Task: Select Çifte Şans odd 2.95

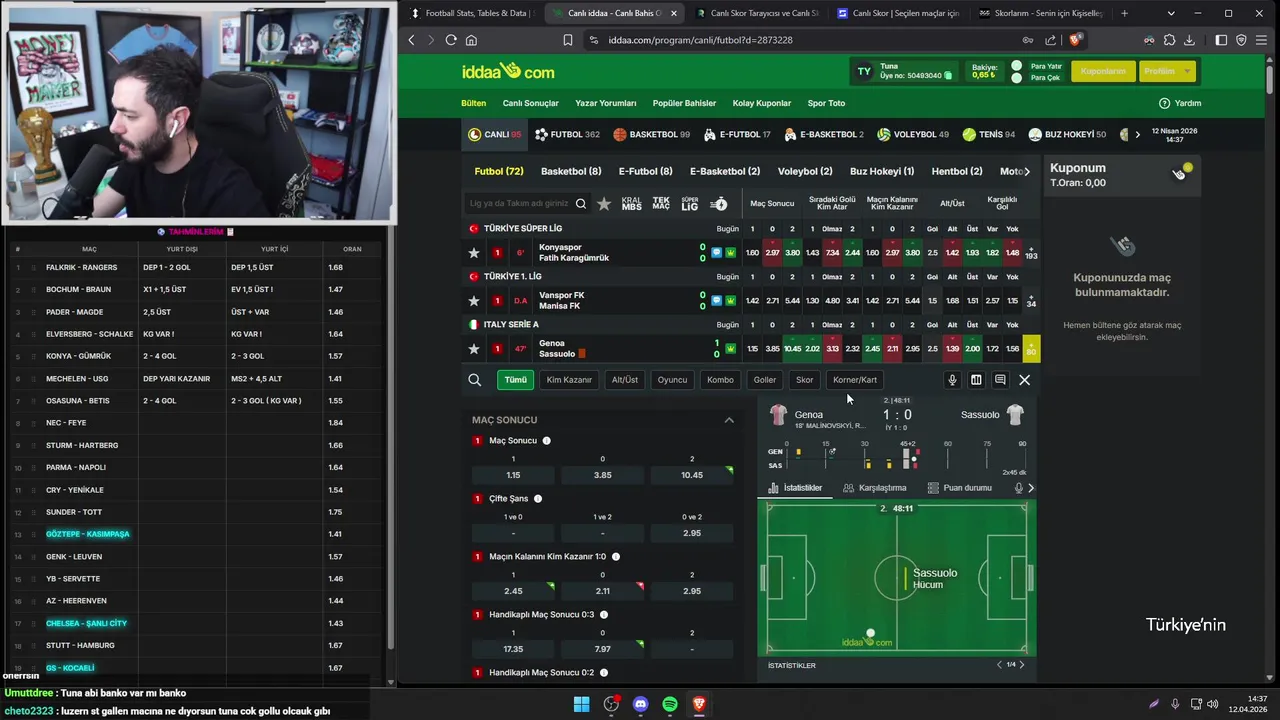Action: point(692,533)
